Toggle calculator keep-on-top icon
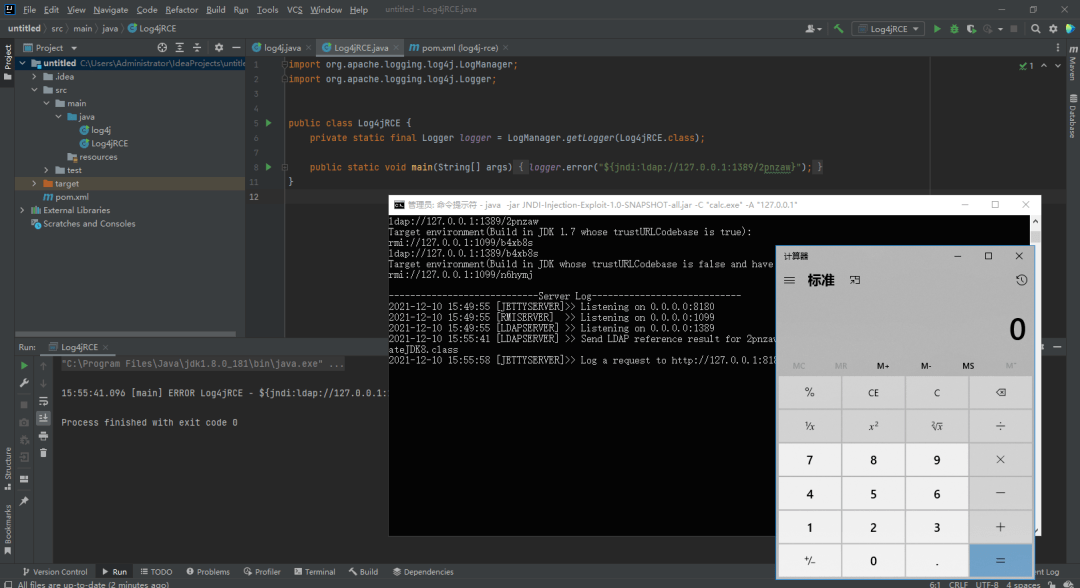Image resolution: width=1080 pixels, height=588 pixels. pyautogui.click(x=855, y=280)
